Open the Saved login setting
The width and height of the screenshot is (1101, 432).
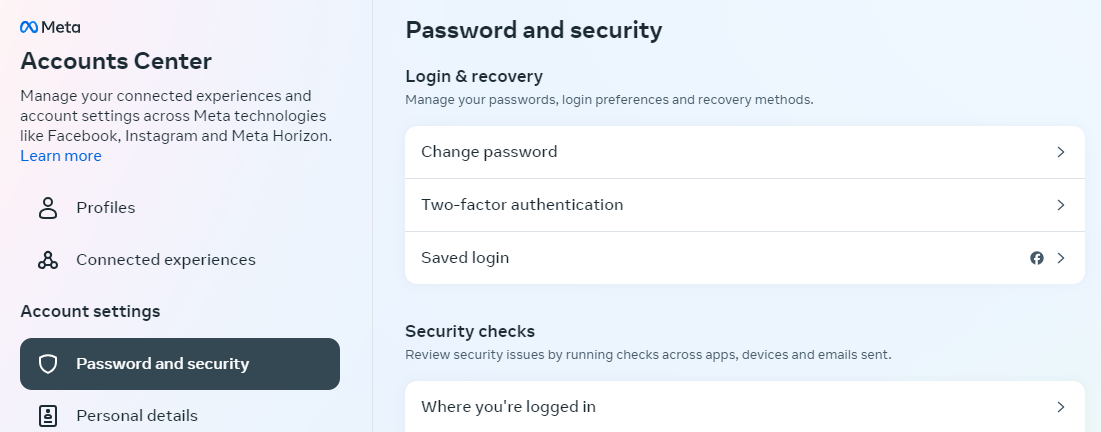click(745, 258)
